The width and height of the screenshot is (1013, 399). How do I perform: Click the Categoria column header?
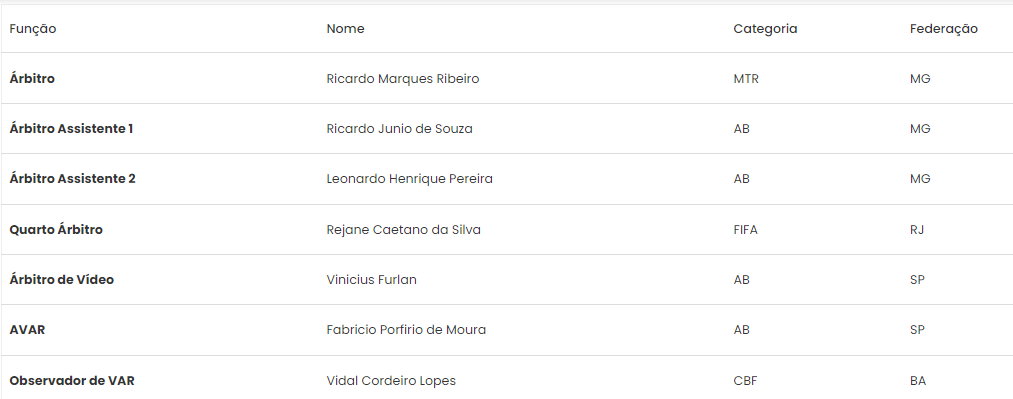click(x=765, y=30)
